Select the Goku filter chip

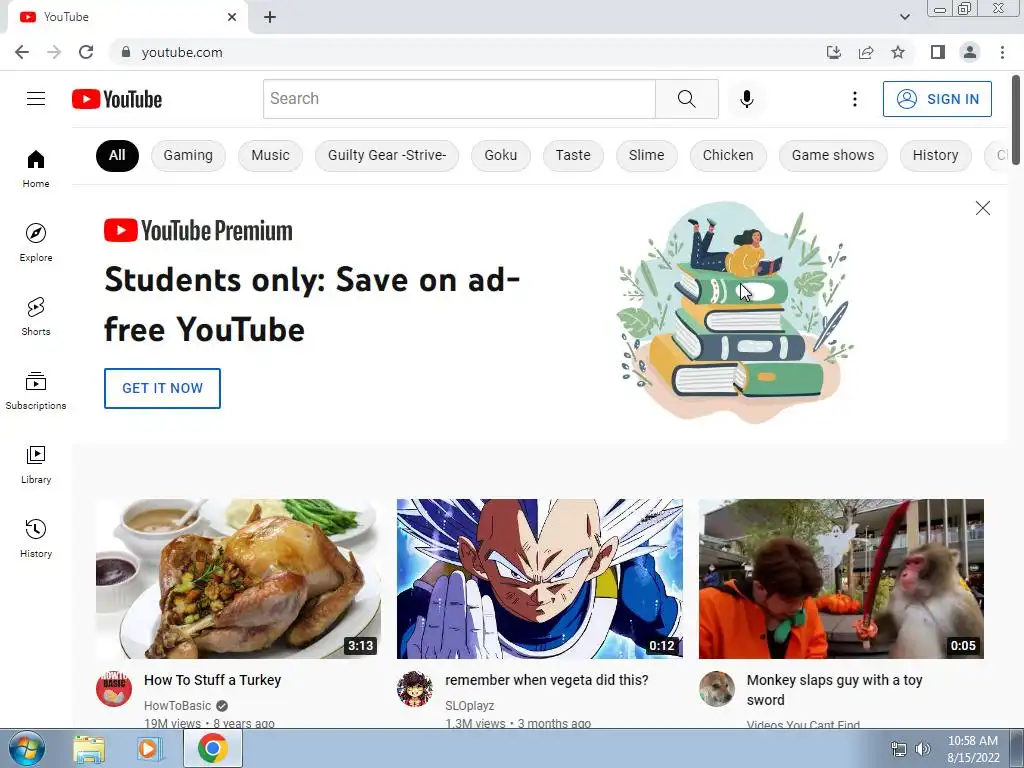click(501, 155)
